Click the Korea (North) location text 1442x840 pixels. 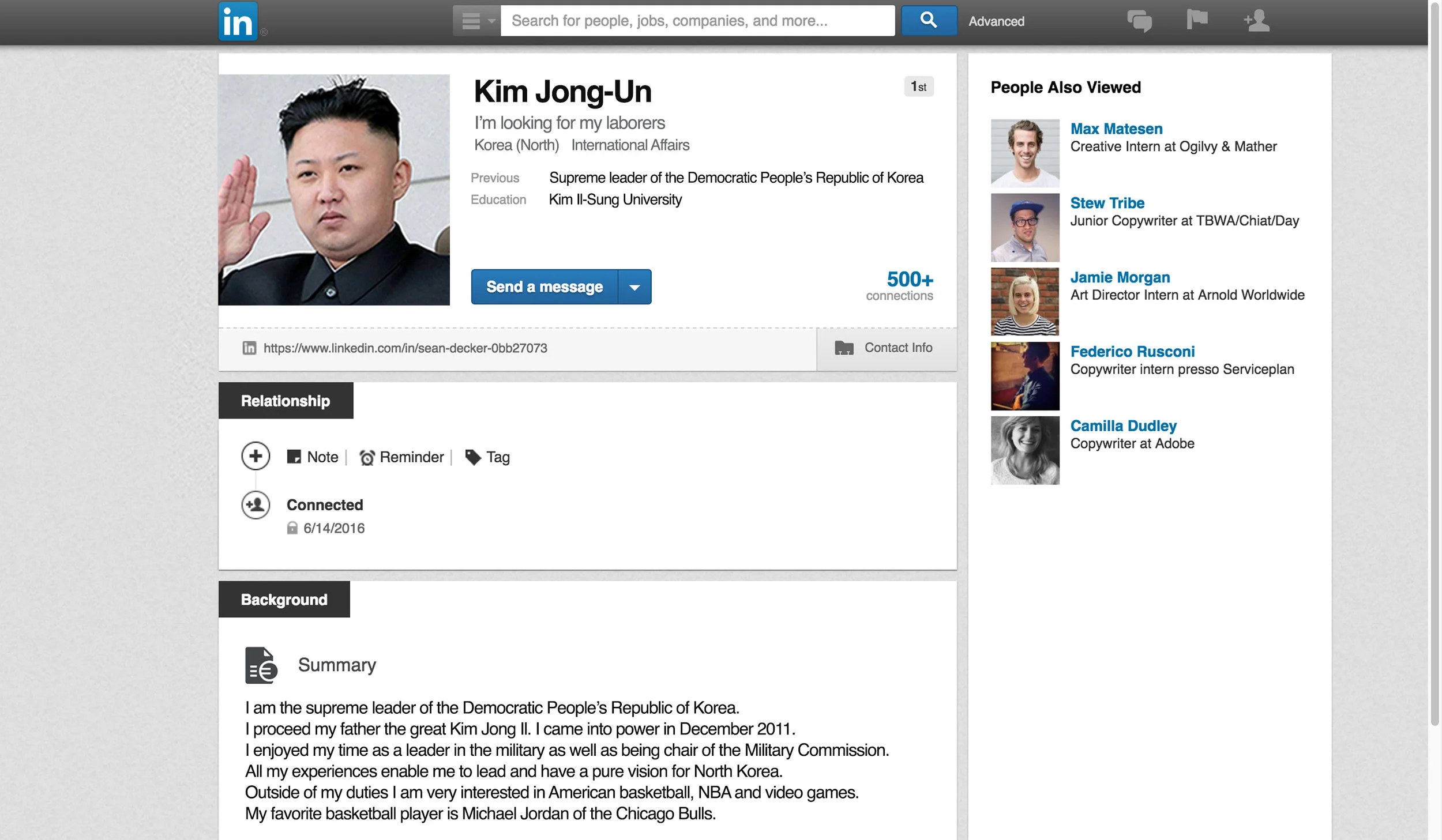click(516, 145)
